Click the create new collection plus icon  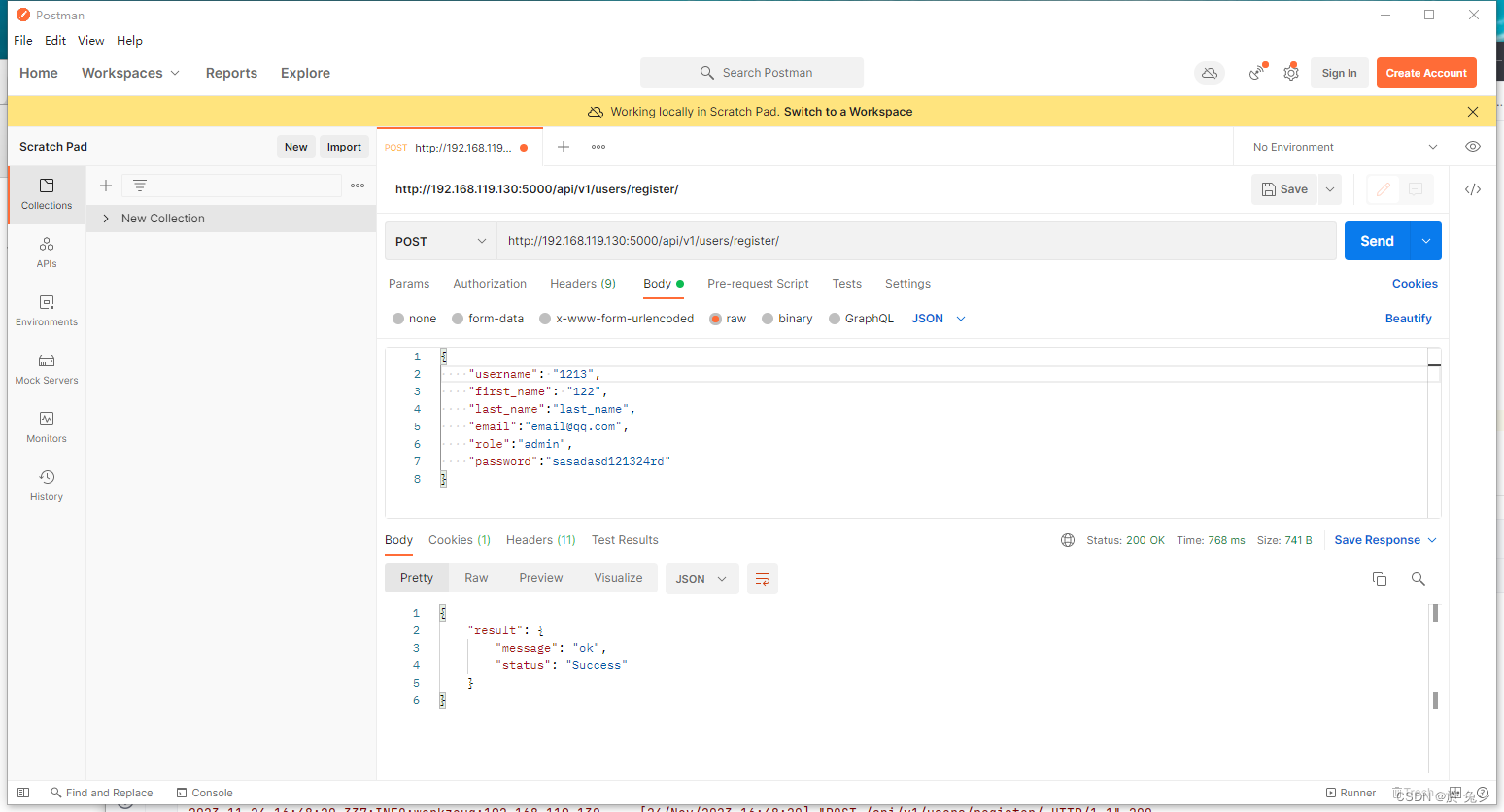click(x=106, y=186)
